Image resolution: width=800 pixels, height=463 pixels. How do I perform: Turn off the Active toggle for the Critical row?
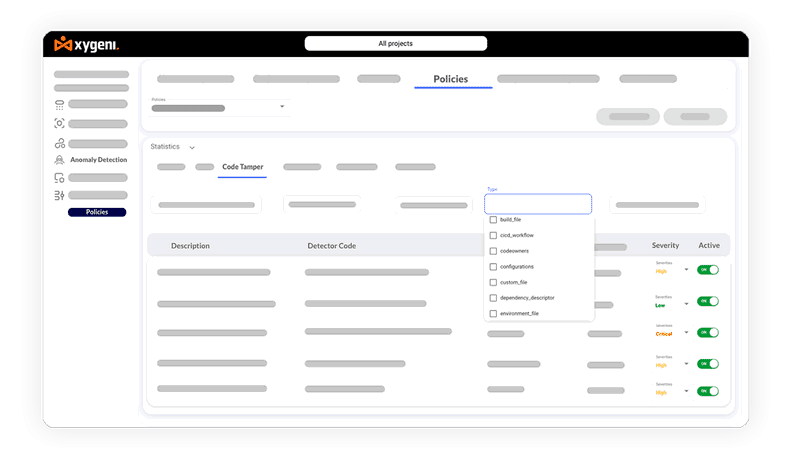point(708,332)
